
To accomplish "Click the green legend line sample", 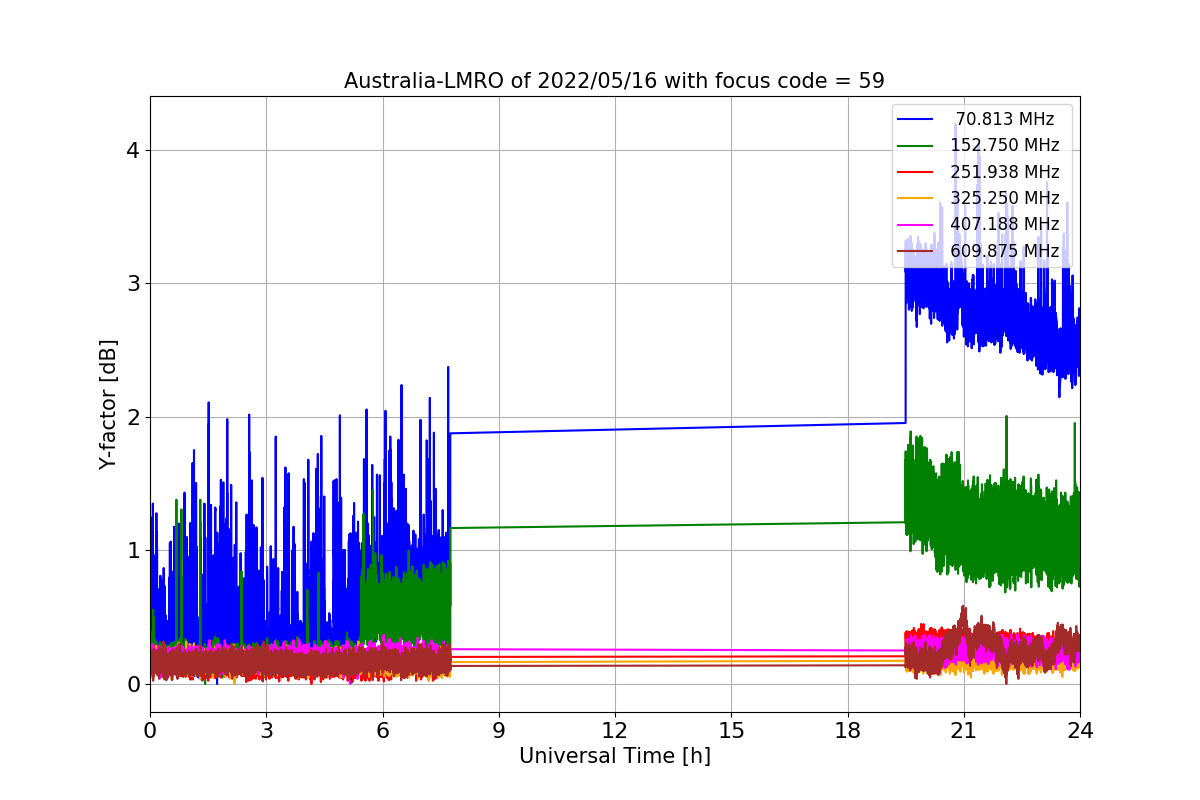I will point(915,146).
